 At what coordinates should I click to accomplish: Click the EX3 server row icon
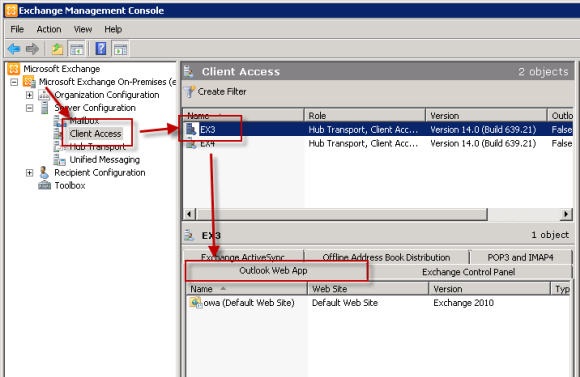tap(191, 129)
